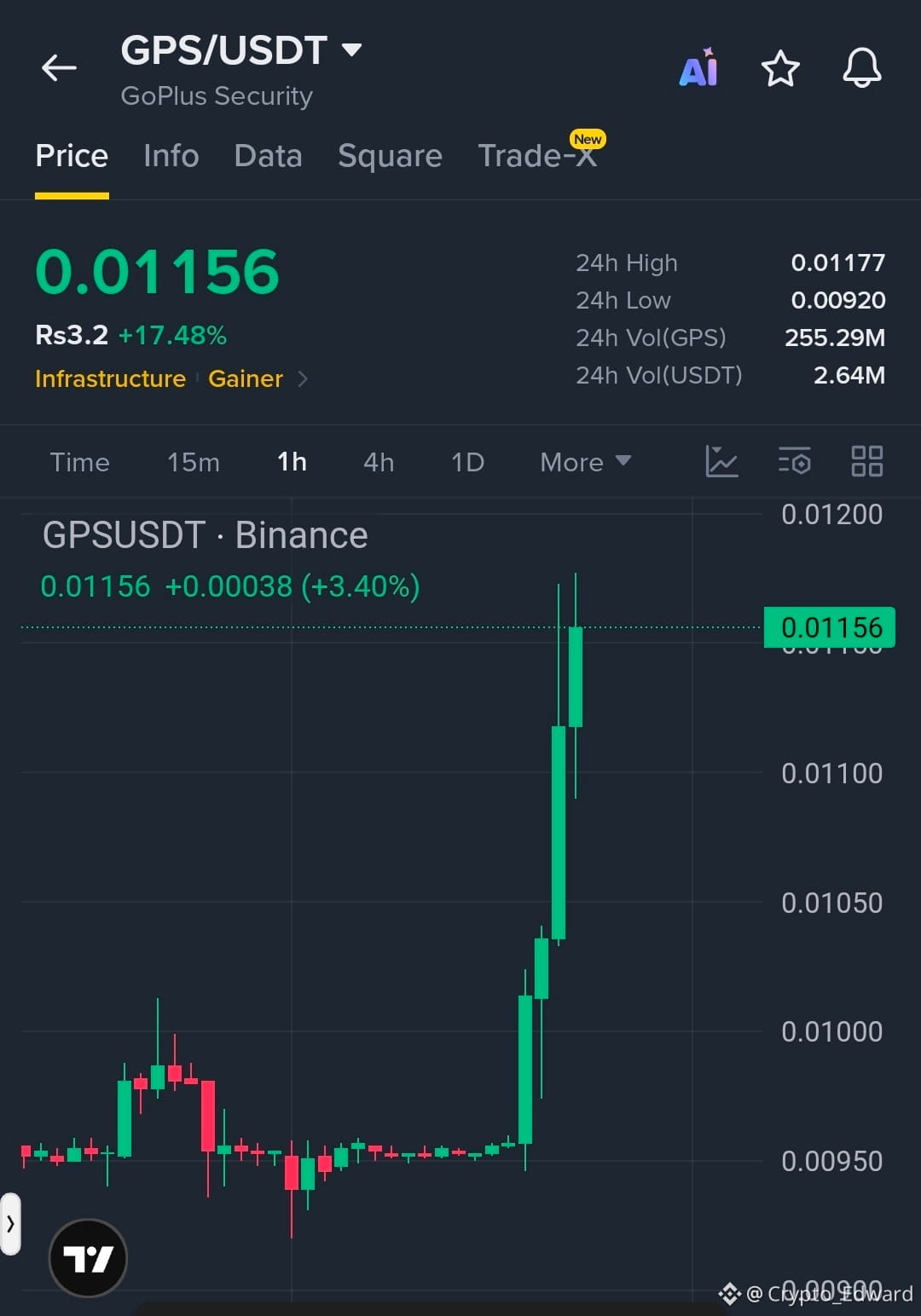Tap the 24h Low value 0.00920
The width and height of the screenshot is (921, 1316).
click(x=838, y=300)
